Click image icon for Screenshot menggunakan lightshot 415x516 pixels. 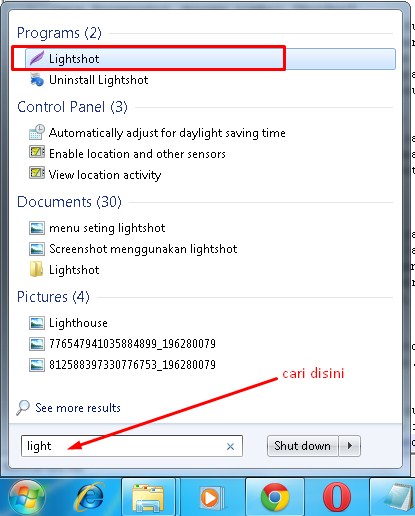point(37,249)
